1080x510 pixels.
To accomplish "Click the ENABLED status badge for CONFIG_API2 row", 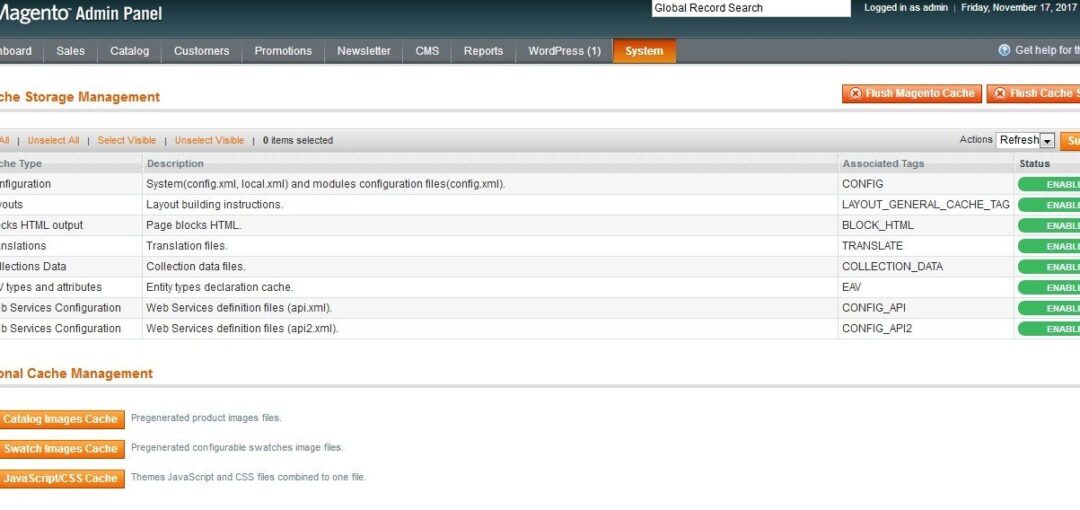I will [x=1049, y=329].
